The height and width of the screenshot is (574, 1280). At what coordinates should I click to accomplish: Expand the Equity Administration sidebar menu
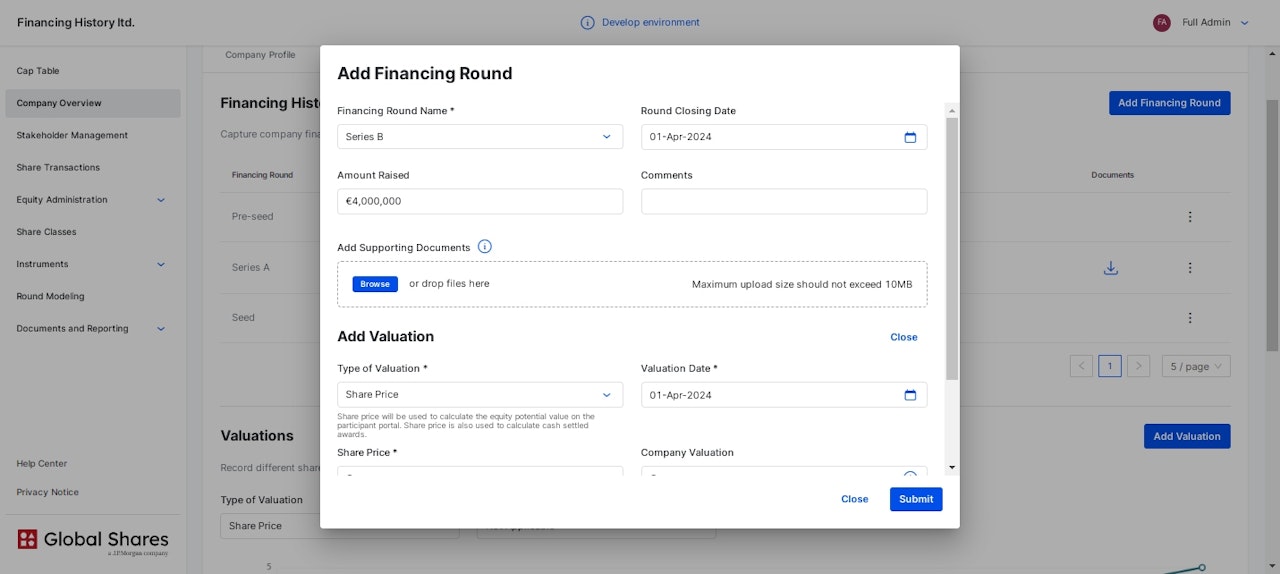click(161, 200)
